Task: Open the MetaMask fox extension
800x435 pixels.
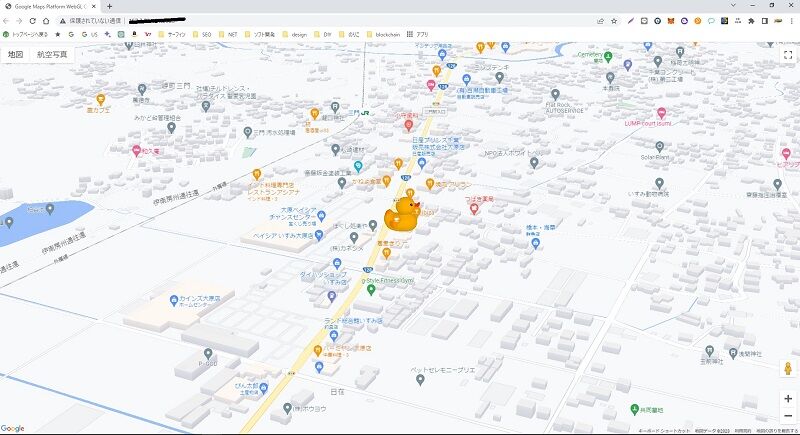Action: click(671, 21)
